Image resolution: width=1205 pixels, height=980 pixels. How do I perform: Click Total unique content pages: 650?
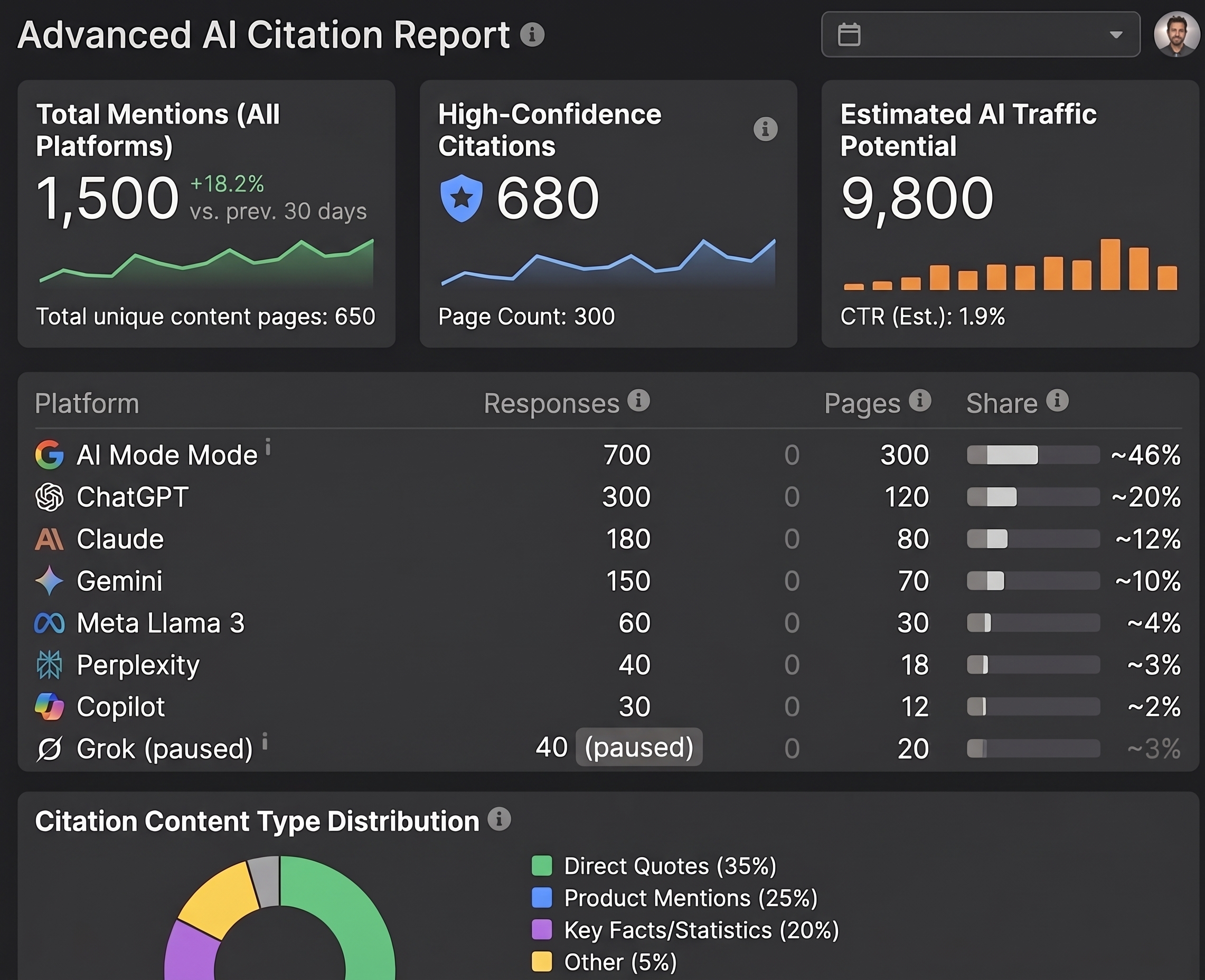coord(205,317)
